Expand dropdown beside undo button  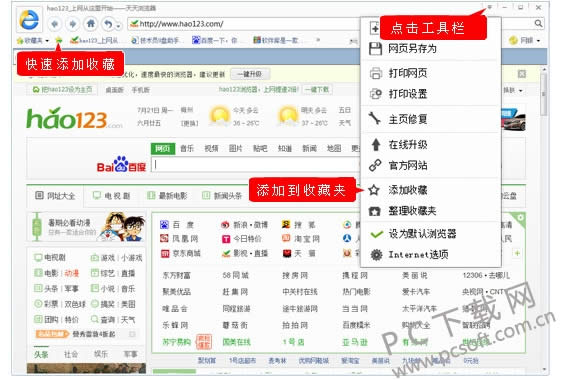coord(118,25)
